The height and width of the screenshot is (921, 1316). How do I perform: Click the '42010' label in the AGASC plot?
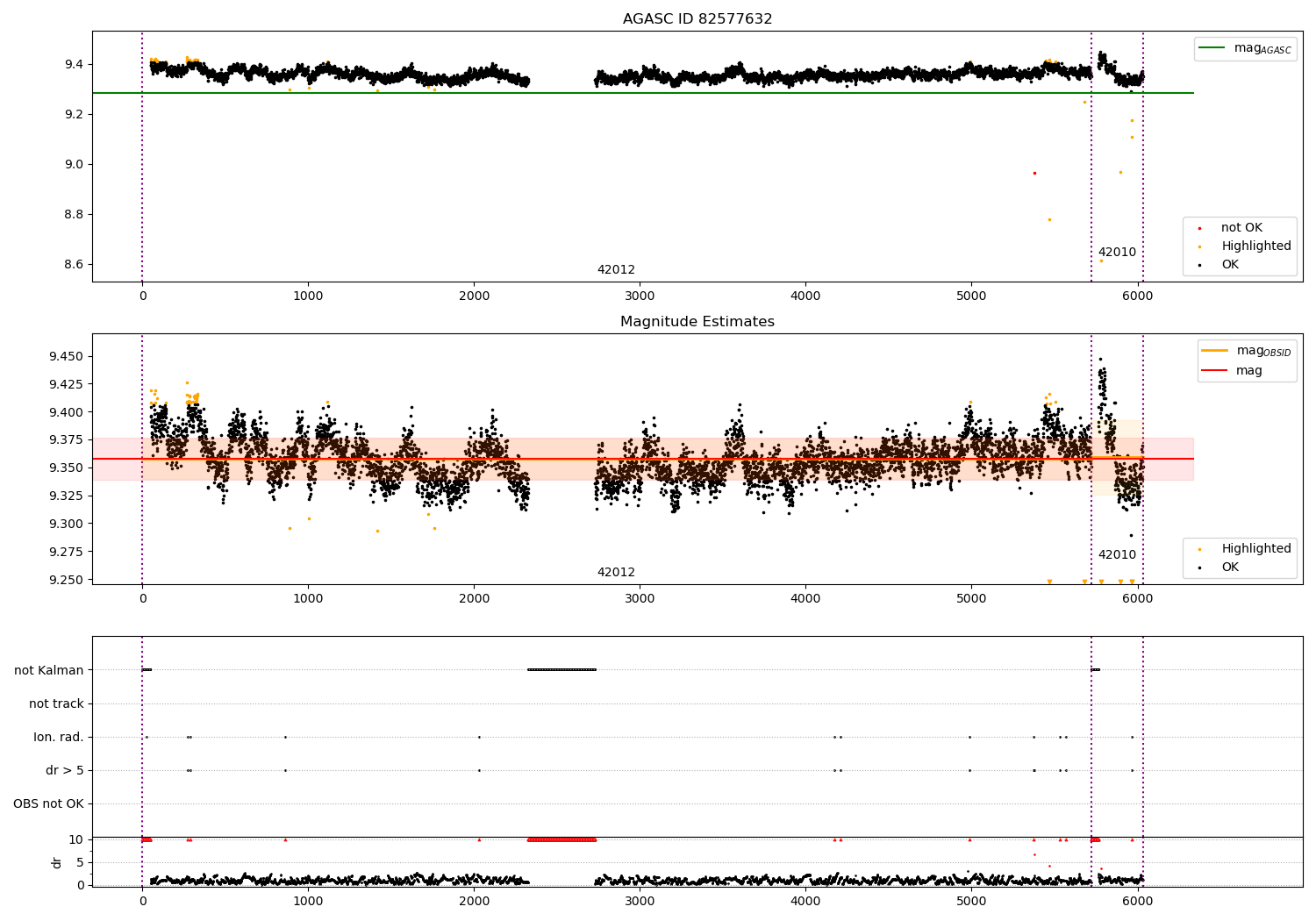pos(1117,252)
